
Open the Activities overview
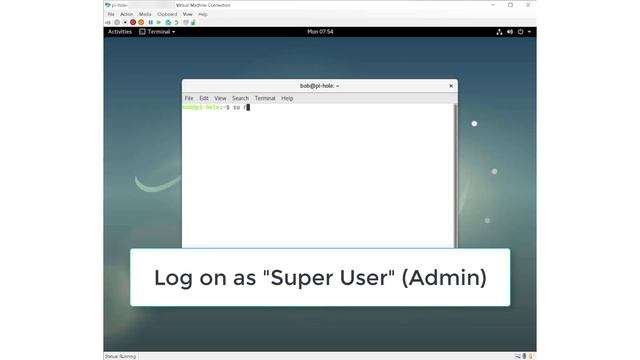point(120,32)
